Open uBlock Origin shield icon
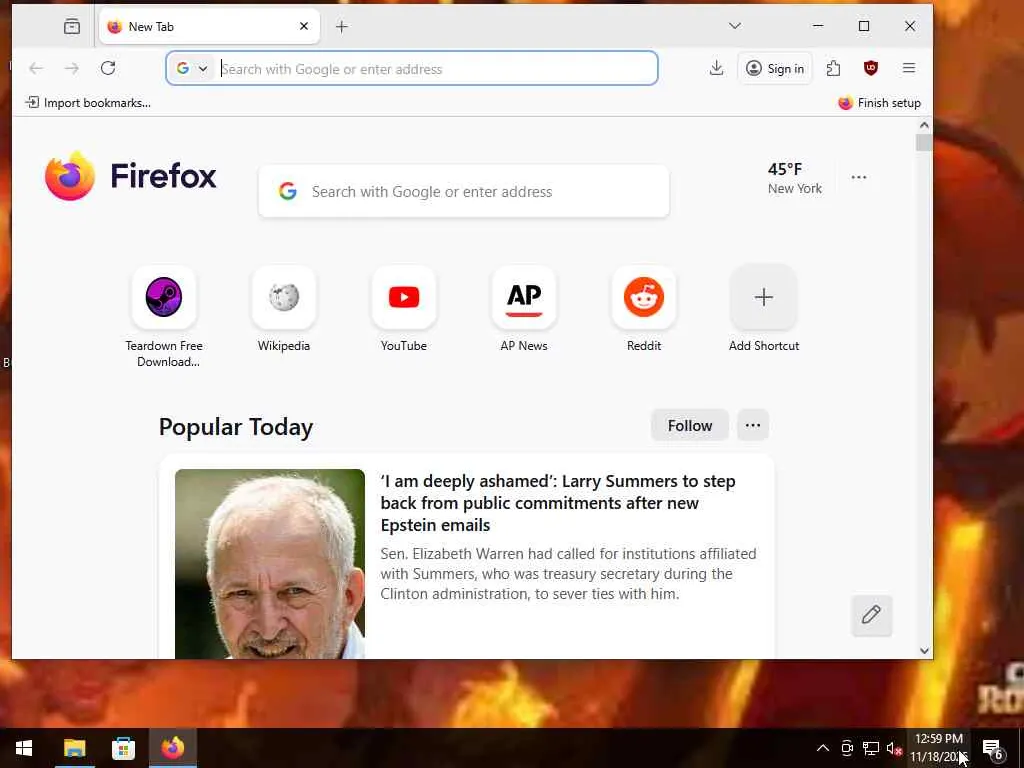Image resolution: width=1024 pixels, height=768 pixels. pyautogui.click(x=871, y=68)
